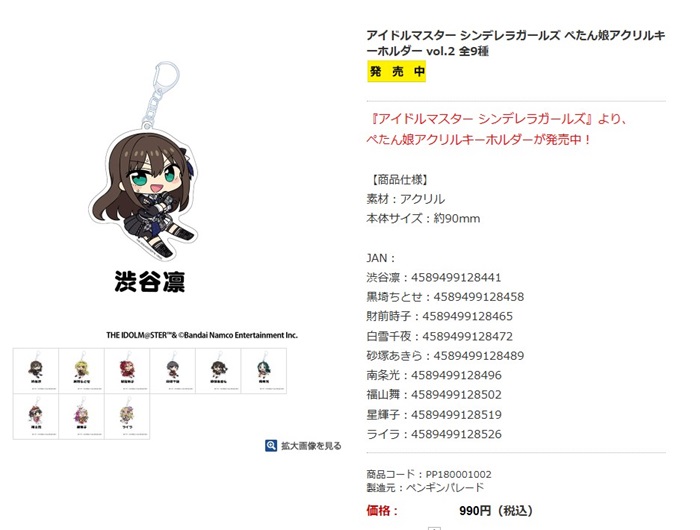This screenshot has width=700, height=530.
Task: Click the 990円（税込）price text
Action: click(x=496, y=511)
